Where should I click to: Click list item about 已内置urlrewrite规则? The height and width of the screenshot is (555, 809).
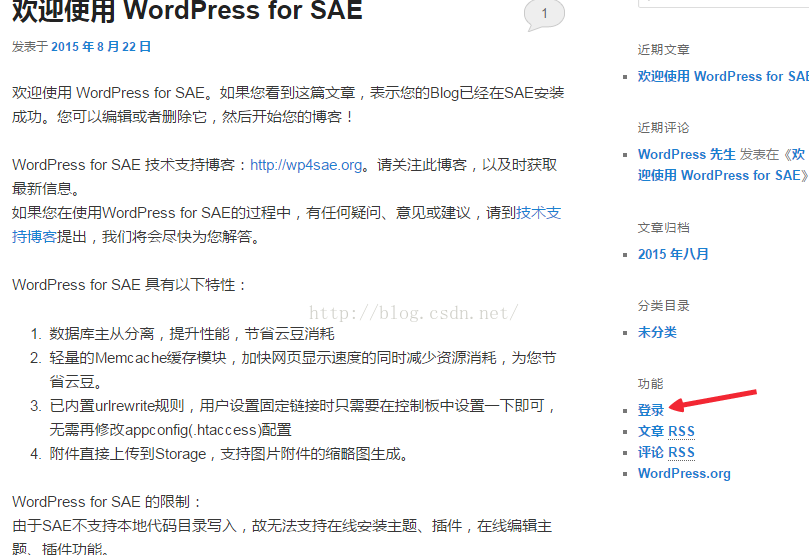(x=303, y=418)
